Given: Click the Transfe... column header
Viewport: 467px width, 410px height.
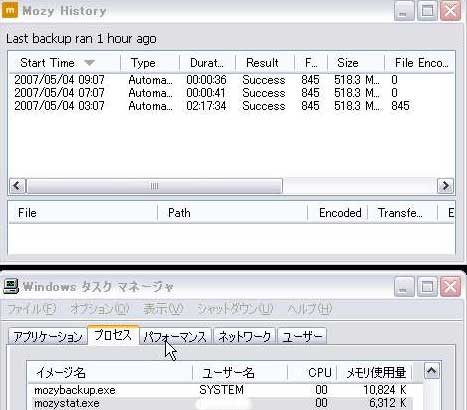Looking at the screenshot, I should [x=402, y=213].
